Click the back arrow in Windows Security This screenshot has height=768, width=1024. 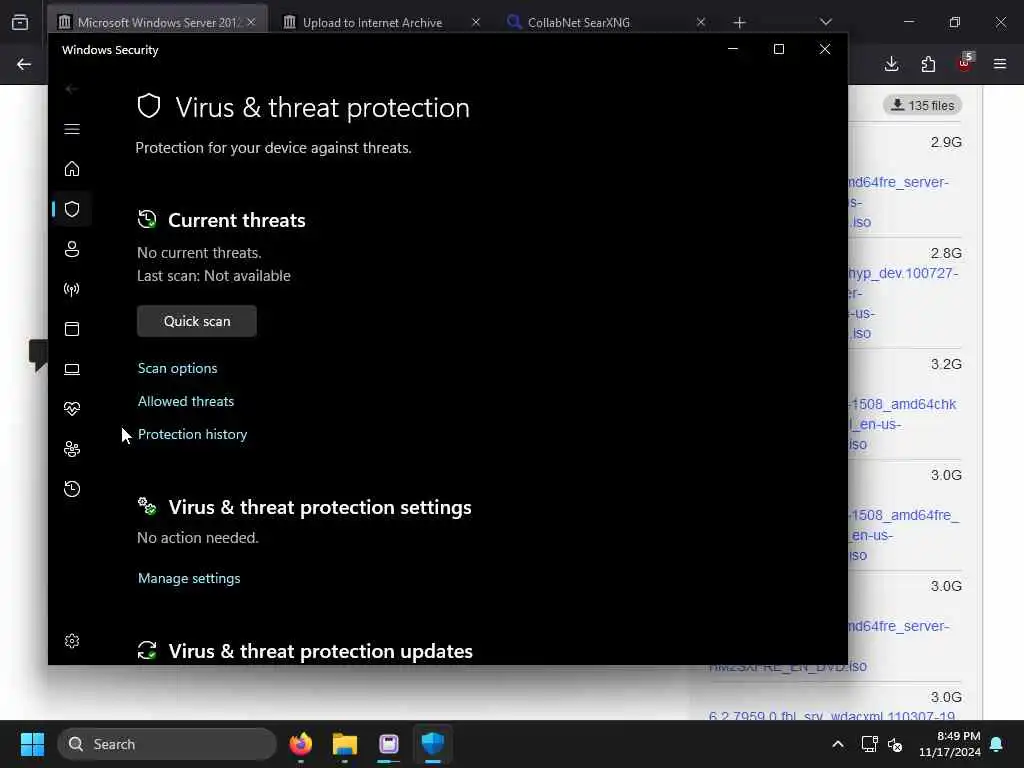(72, 89)
